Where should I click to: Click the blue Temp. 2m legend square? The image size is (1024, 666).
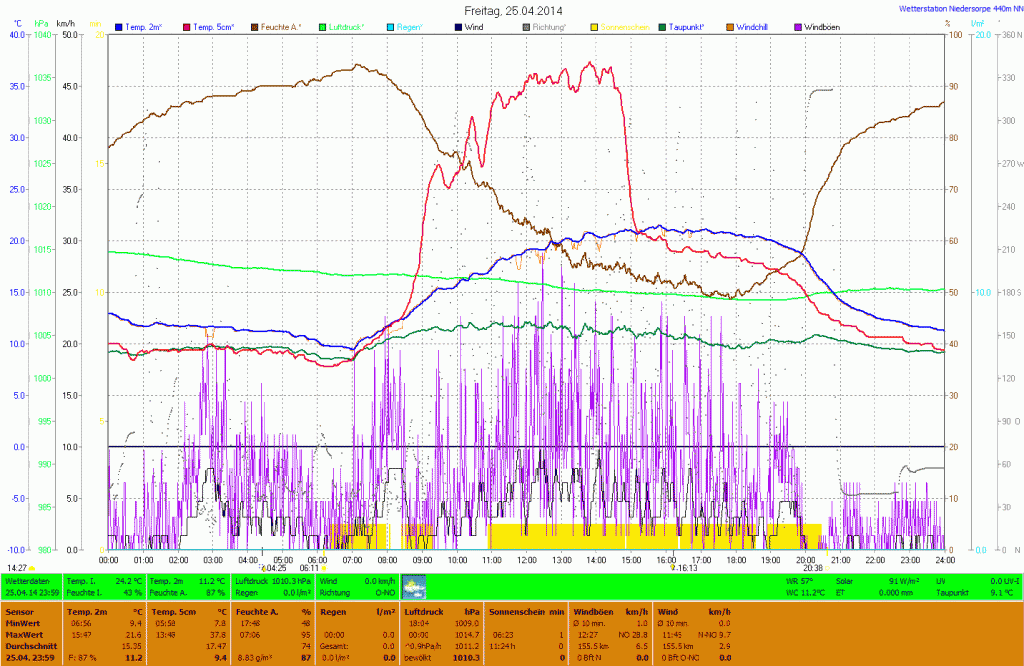pos(119,25)
